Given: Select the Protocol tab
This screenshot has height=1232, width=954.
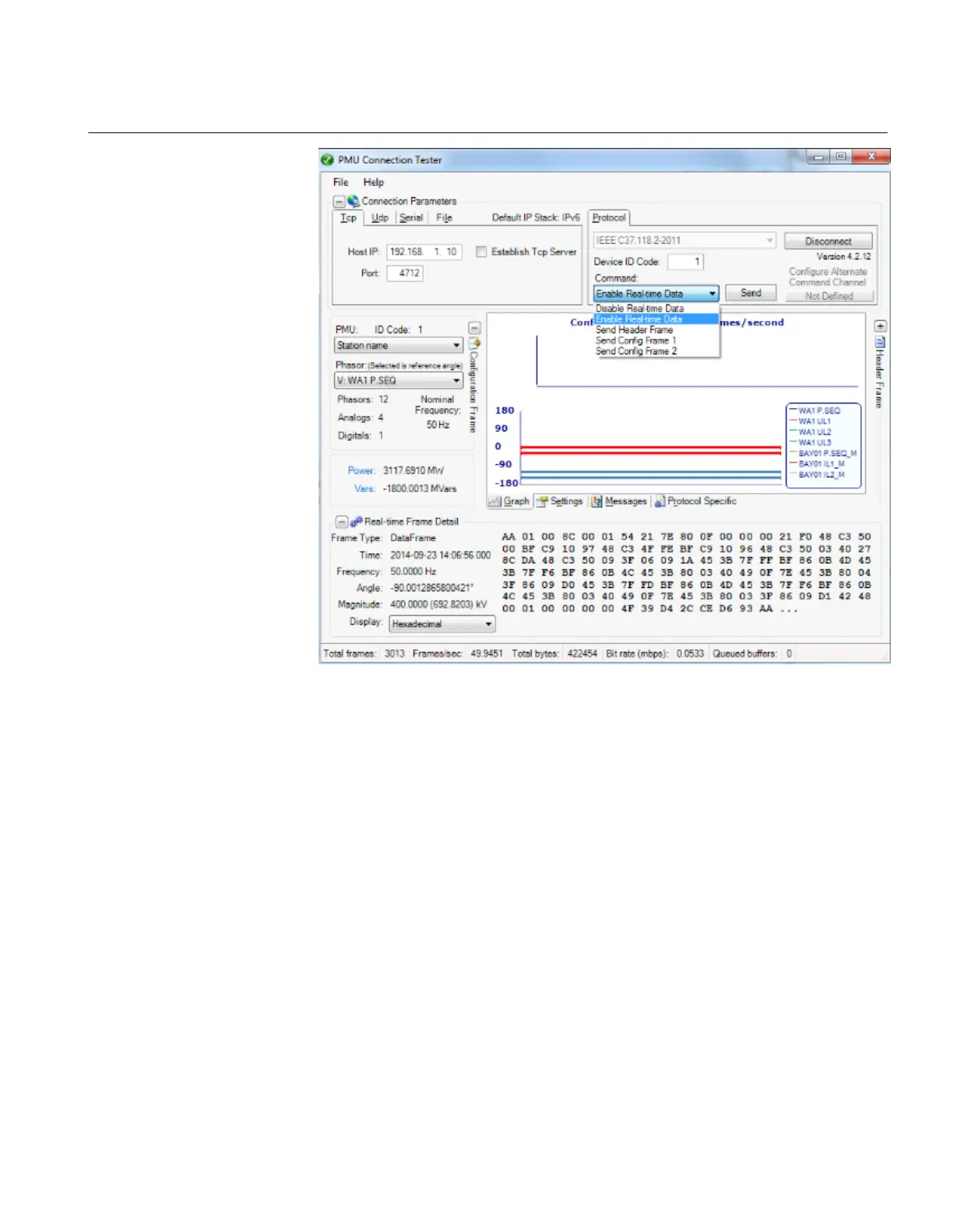Looking at the screenshot, I should pyautogui.click(x=609, y=218).
